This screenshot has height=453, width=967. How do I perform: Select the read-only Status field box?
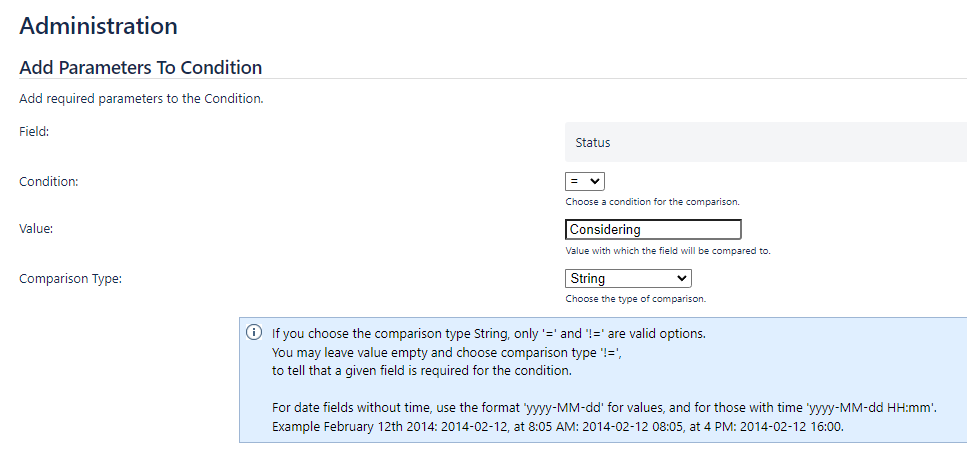click(x=766, y=142)
